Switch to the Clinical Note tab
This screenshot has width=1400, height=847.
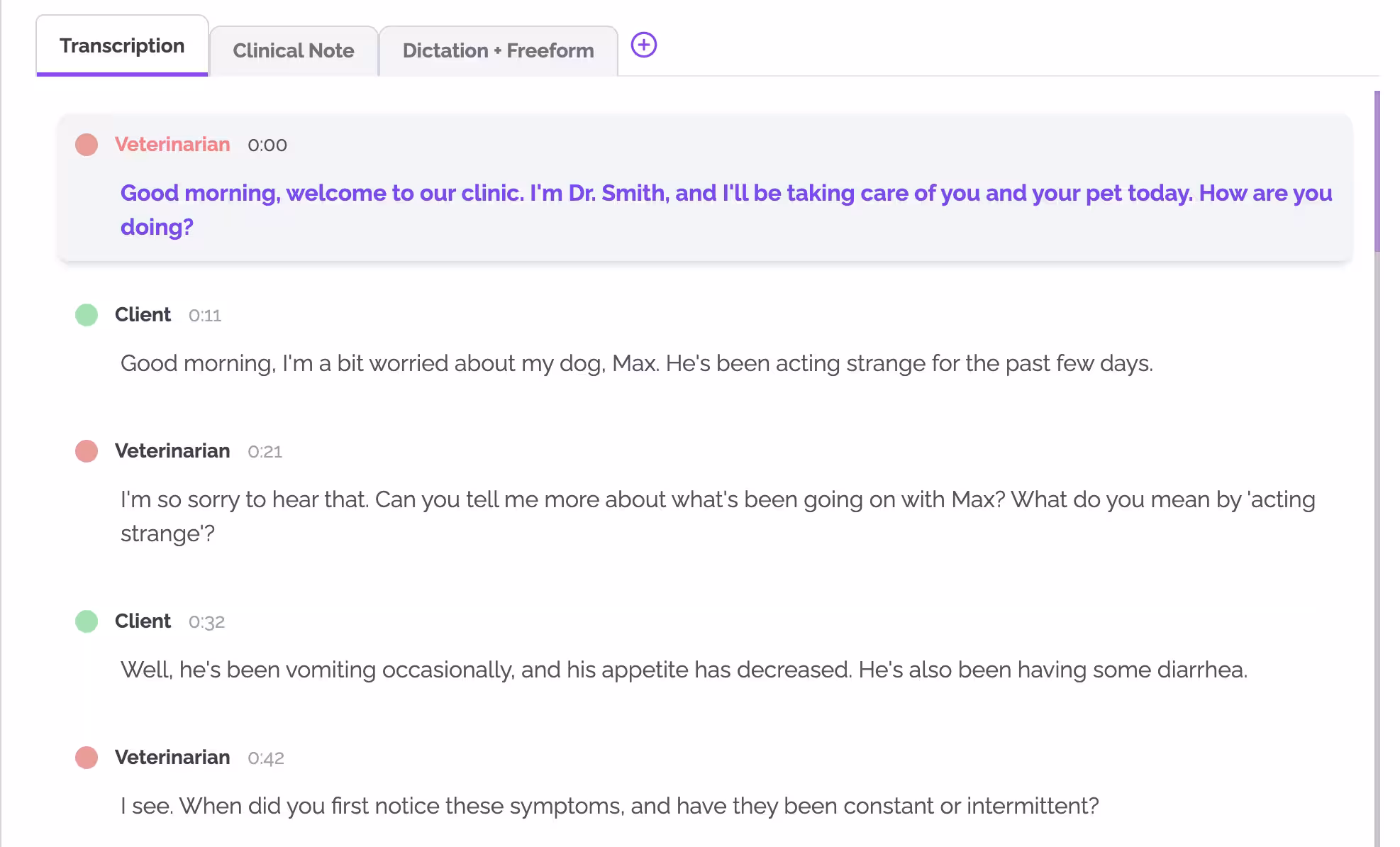pos(294,50)
